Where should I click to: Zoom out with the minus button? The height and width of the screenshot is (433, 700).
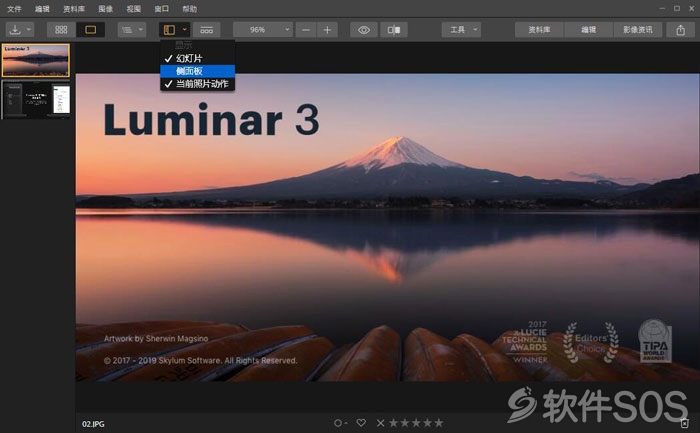point(306,30)
